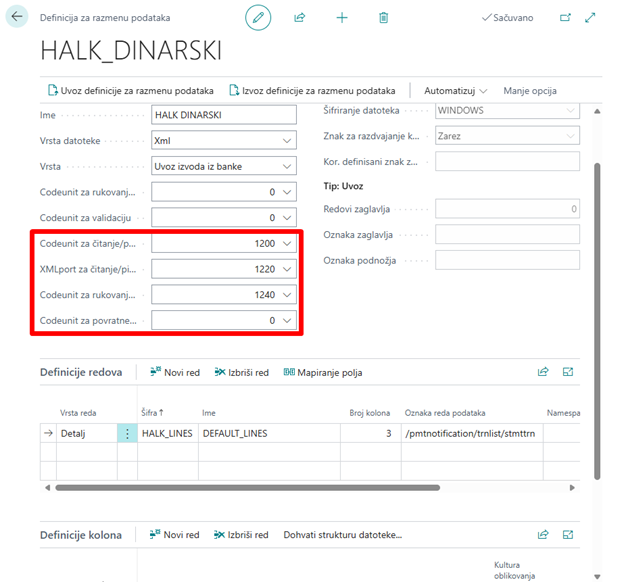
Task: Expand the Definicije kolona section icon
Action: point(568,535)
